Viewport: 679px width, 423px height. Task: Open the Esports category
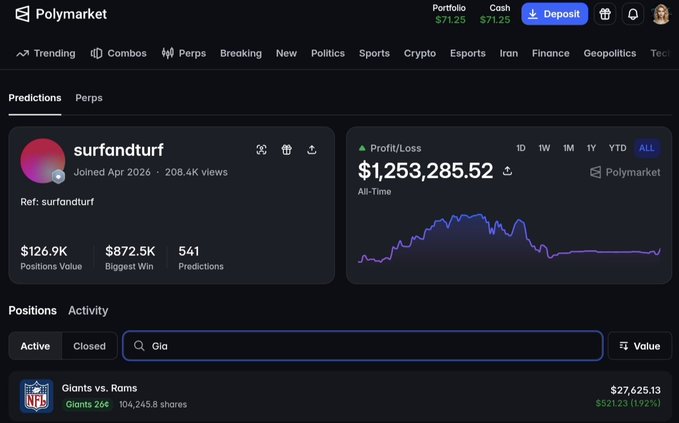468,53
